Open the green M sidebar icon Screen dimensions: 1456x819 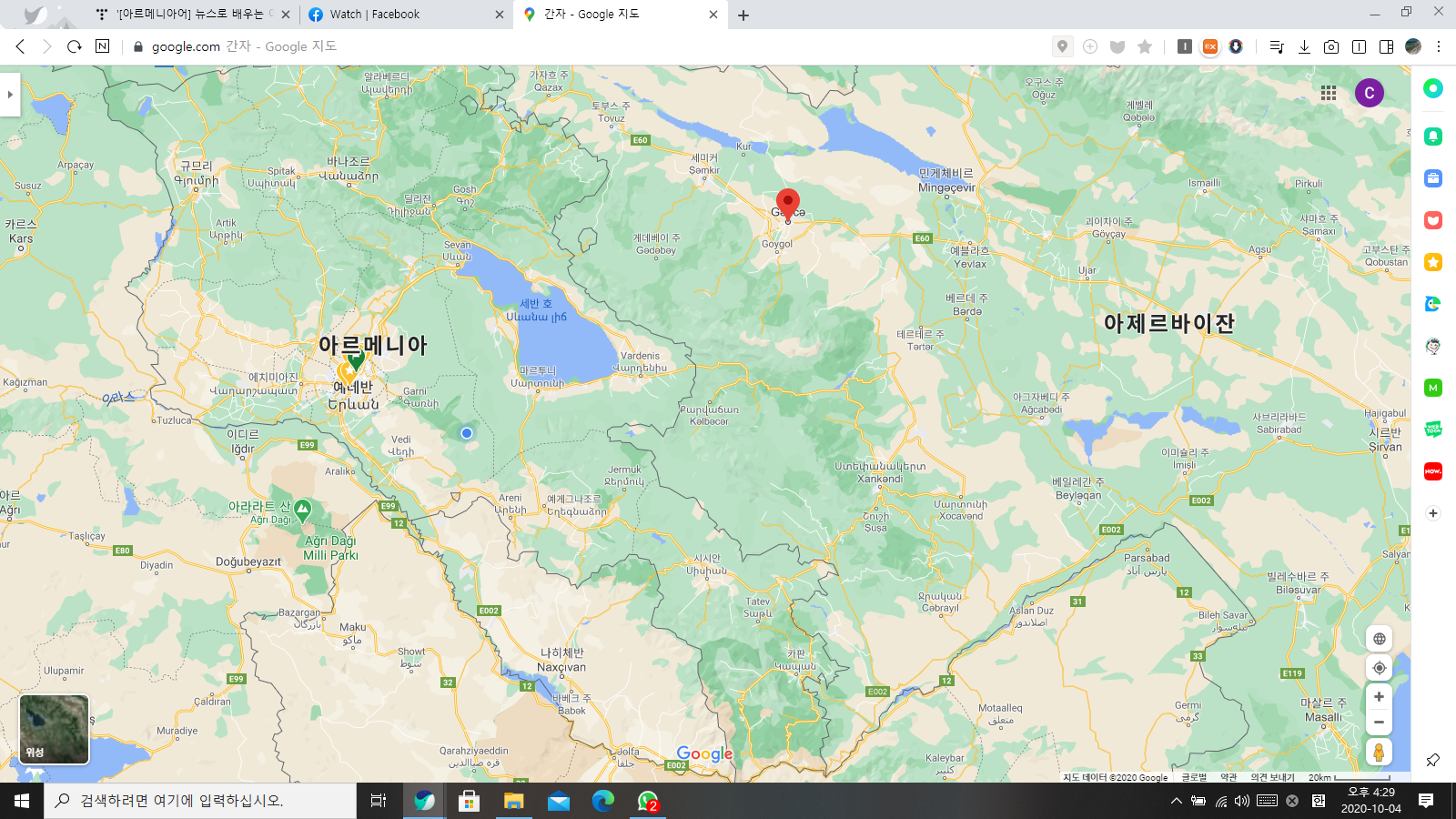(x=1433, y=388)
